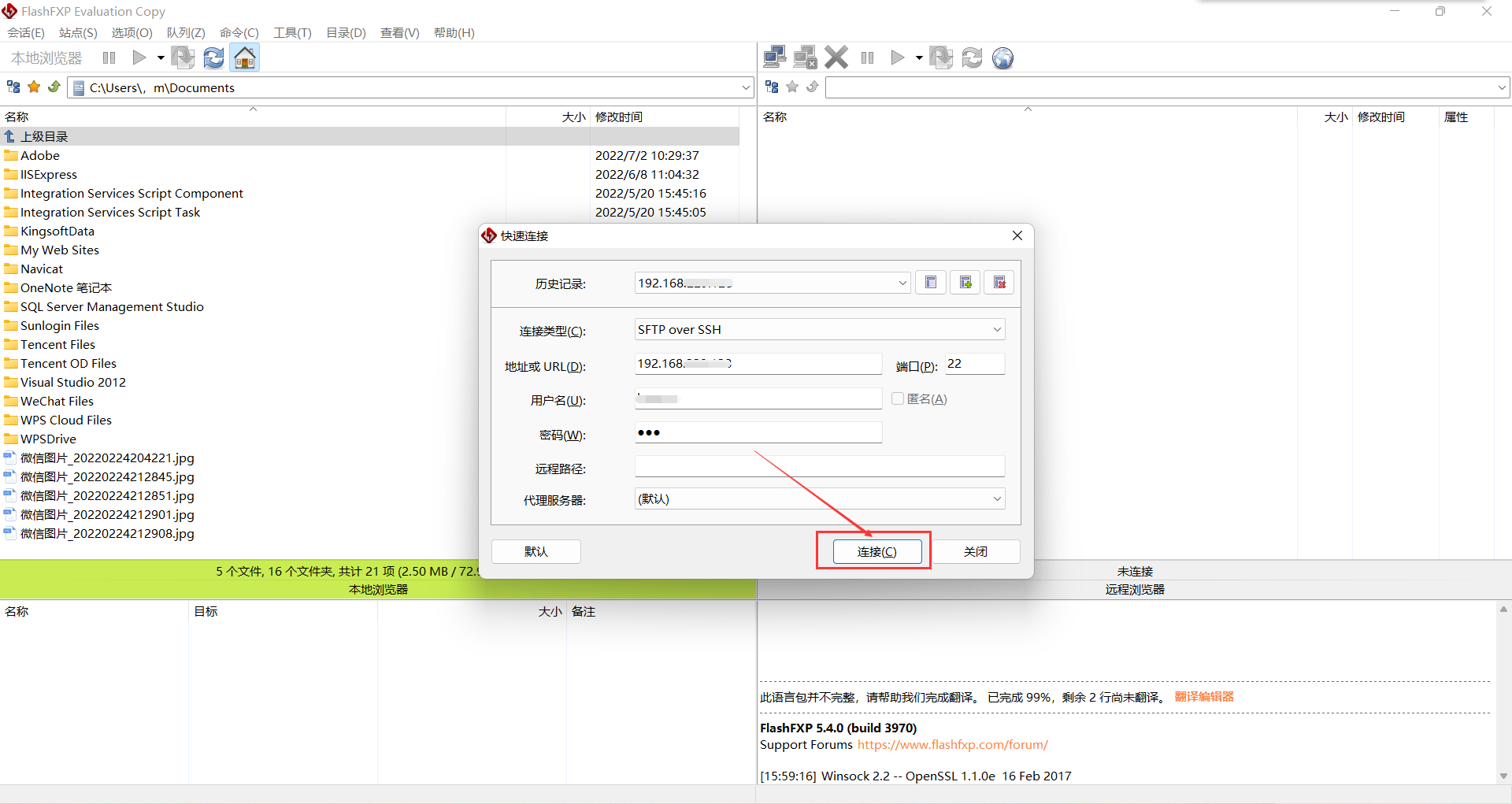The height and width of the screenshot is (804, 1512).
Task: Click the local pane transfer file icon
Action: [x=183, y=57]
